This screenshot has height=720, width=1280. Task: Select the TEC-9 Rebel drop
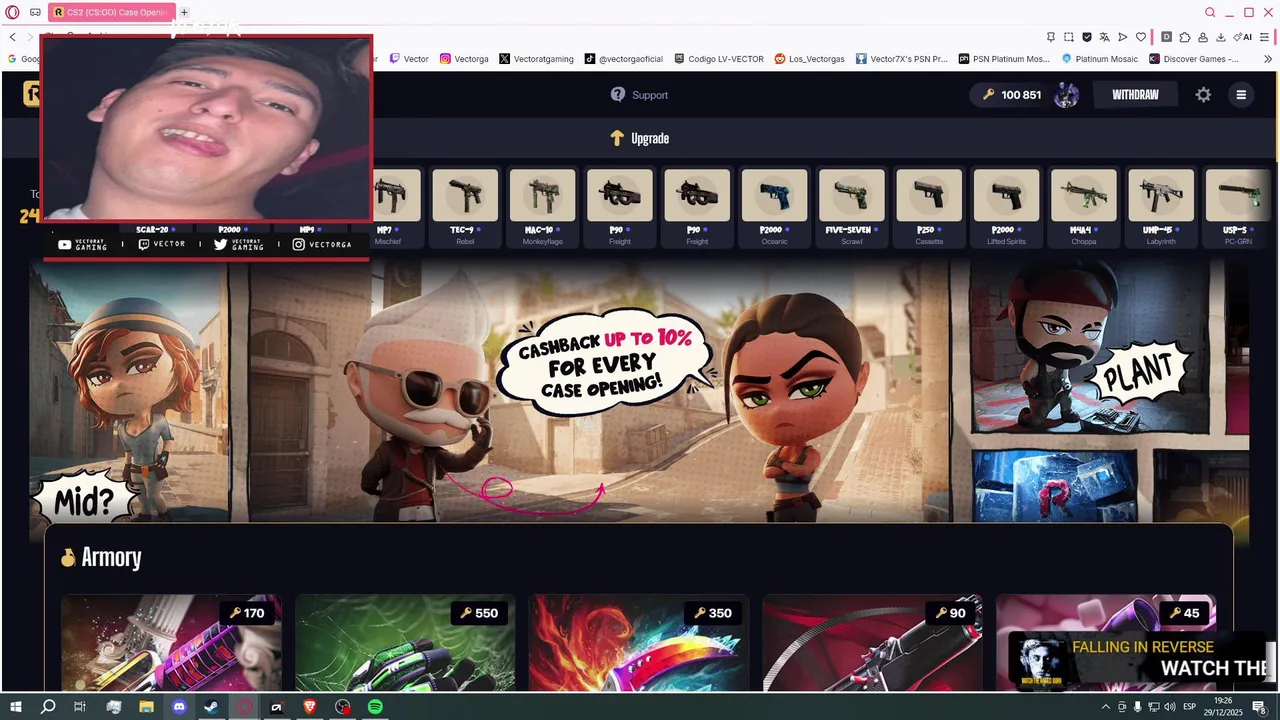click(x=465, y=206)
